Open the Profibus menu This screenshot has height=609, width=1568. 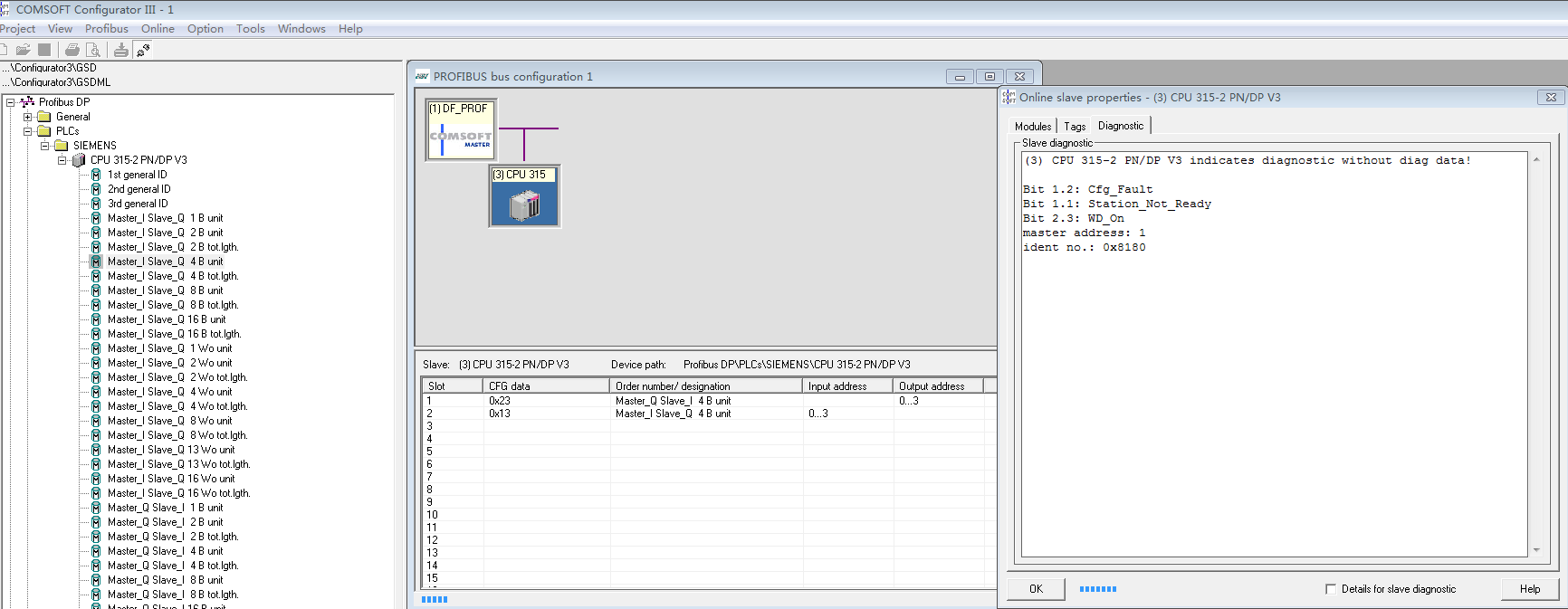point(107,29)
